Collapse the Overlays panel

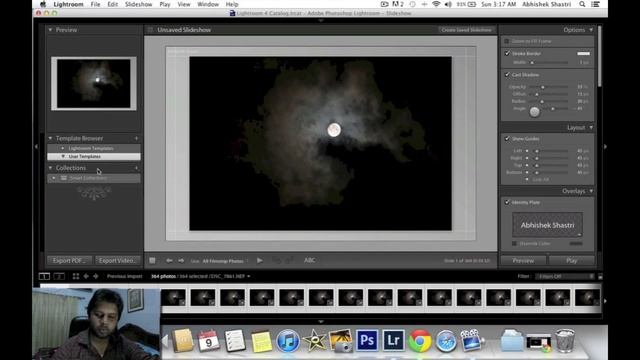pos(591,191)
